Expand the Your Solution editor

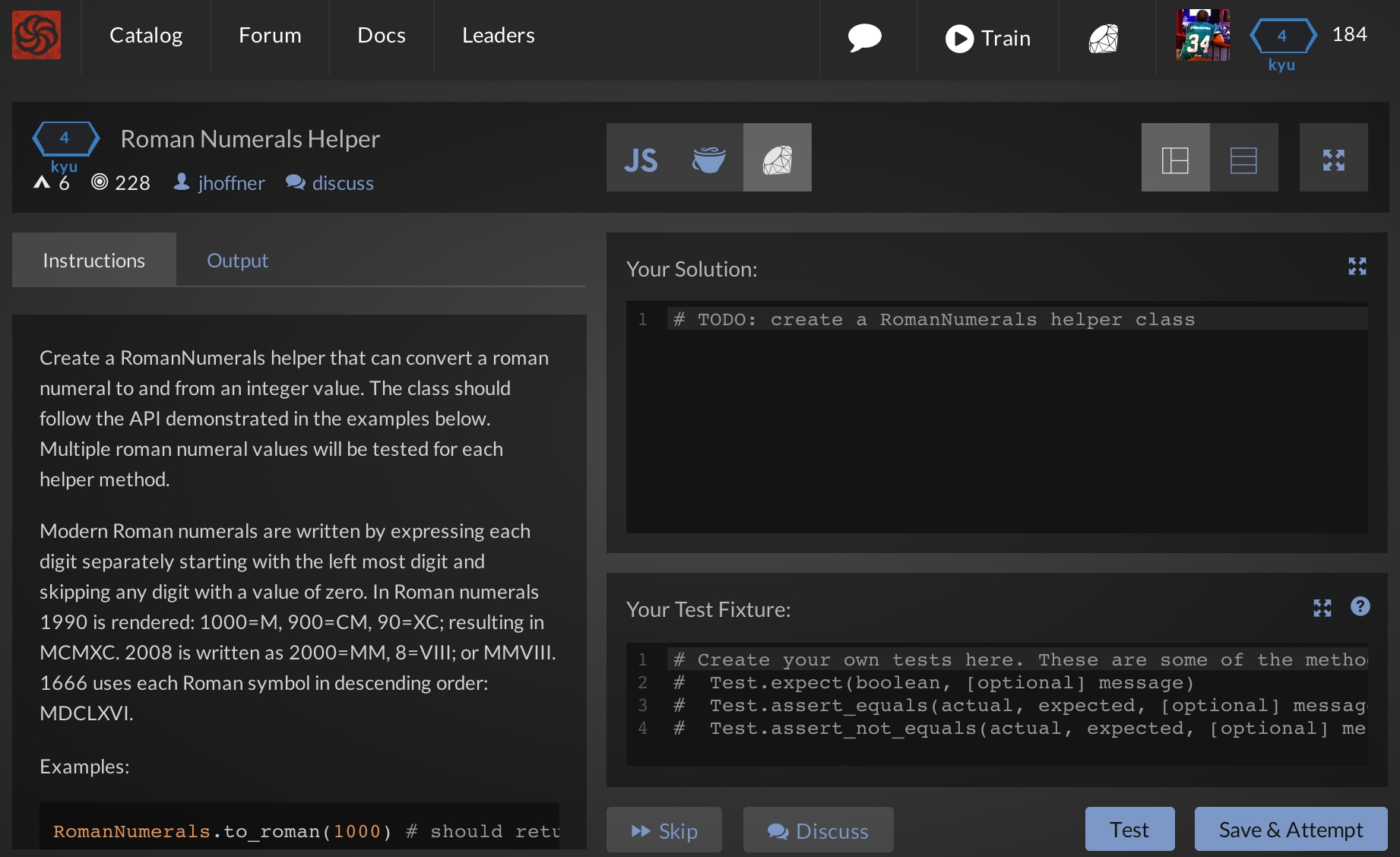tap(1357, 266)
